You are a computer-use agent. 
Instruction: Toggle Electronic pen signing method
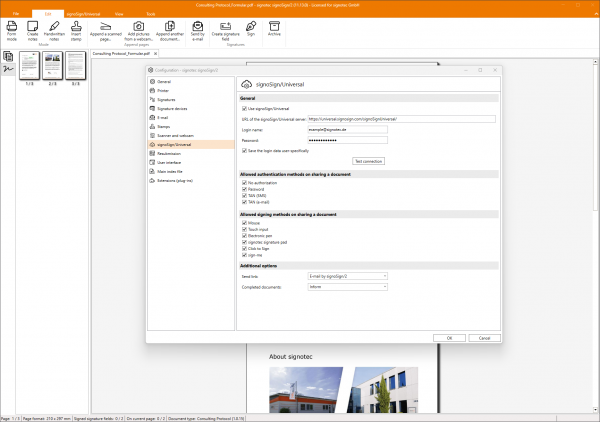coord(244,236)
